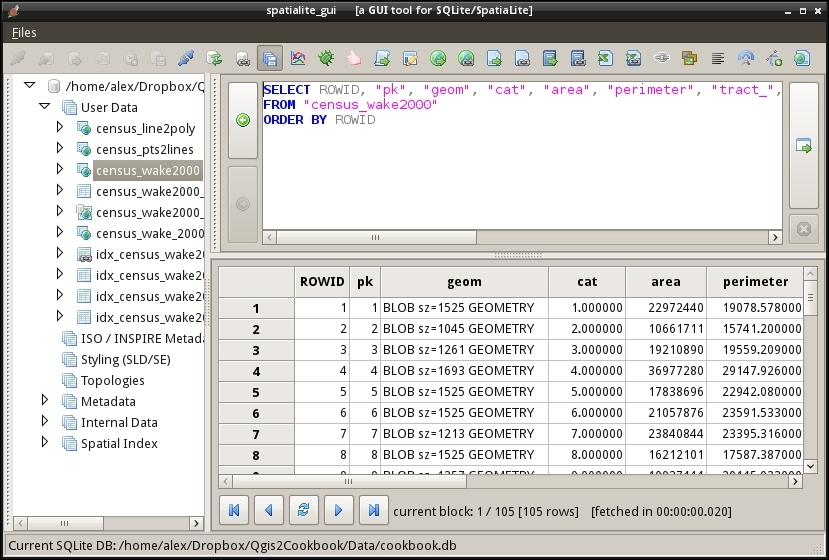The height and width of the screenshot is (560, 829).
Task: Click the blue book with green arrow icon
Action: [550, 58]
